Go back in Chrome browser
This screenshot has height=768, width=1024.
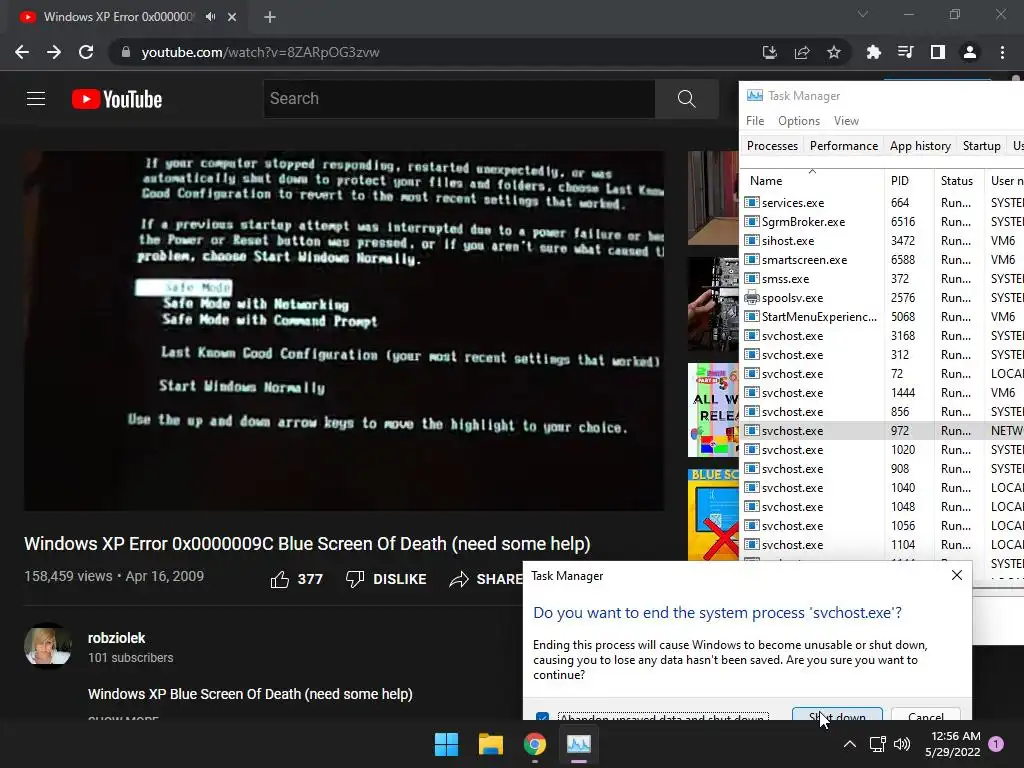click(22, 52)
